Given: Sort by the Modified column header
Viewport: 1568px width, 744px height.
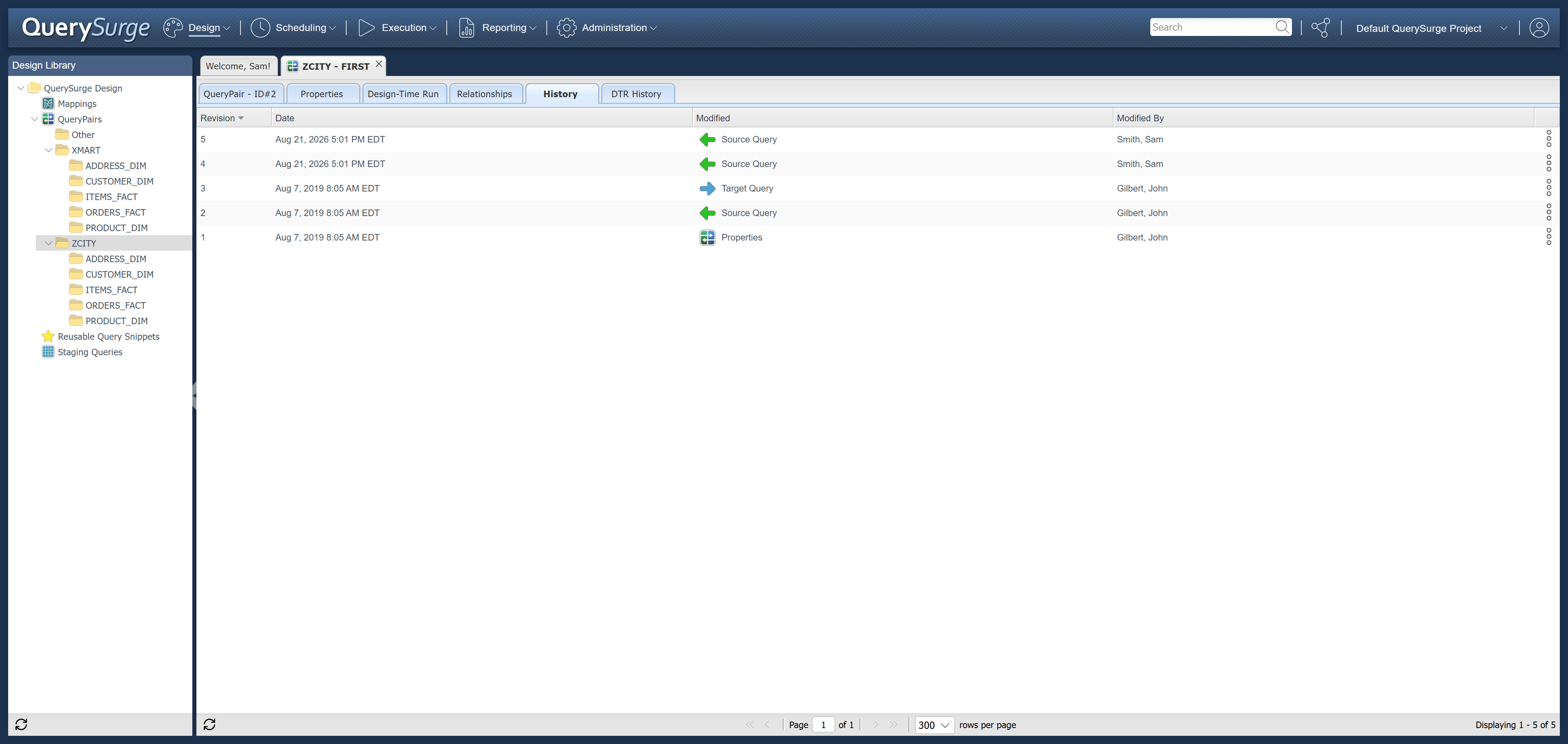Looking at the screenshot, I should (x=902, y=118).
